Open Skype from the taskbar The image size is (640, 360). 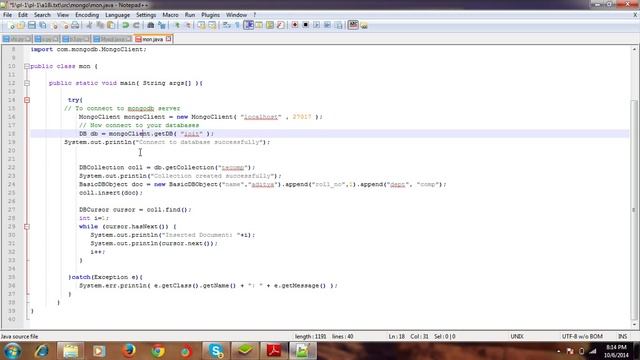pyautogui.click(x=216, y=351)
